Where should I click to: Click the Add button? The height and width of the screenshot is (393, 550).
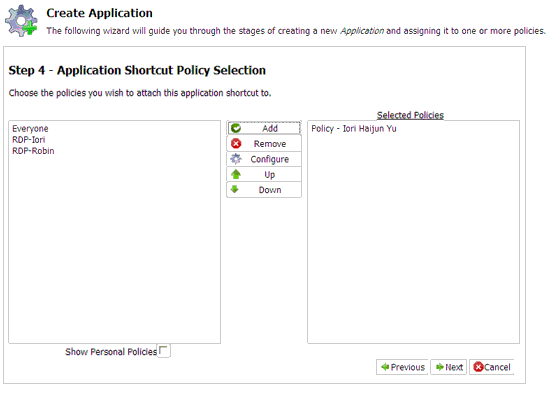(264, 128)
